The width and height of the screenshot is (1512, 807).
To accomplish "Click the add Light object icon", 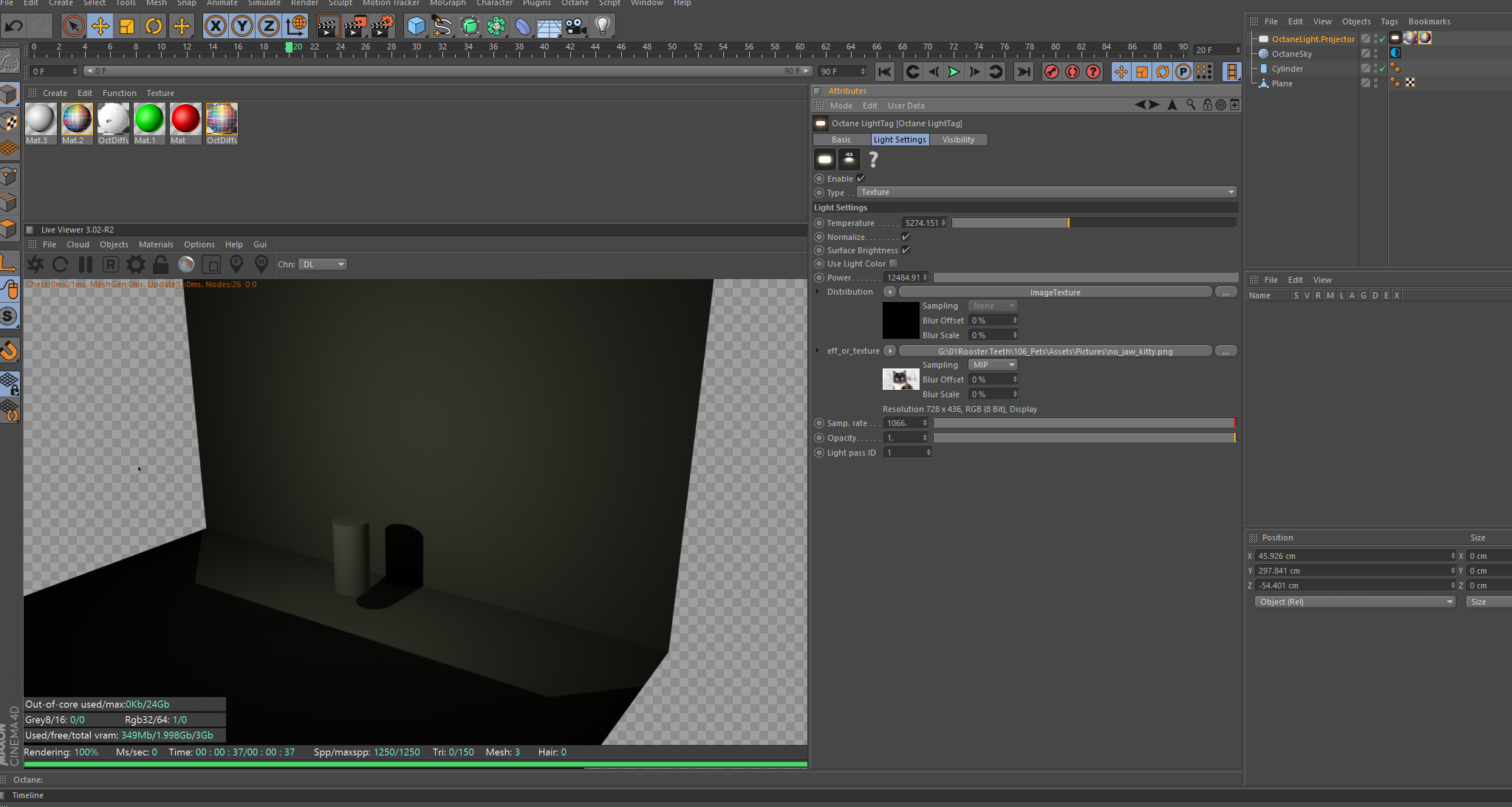I will [603, 27].
